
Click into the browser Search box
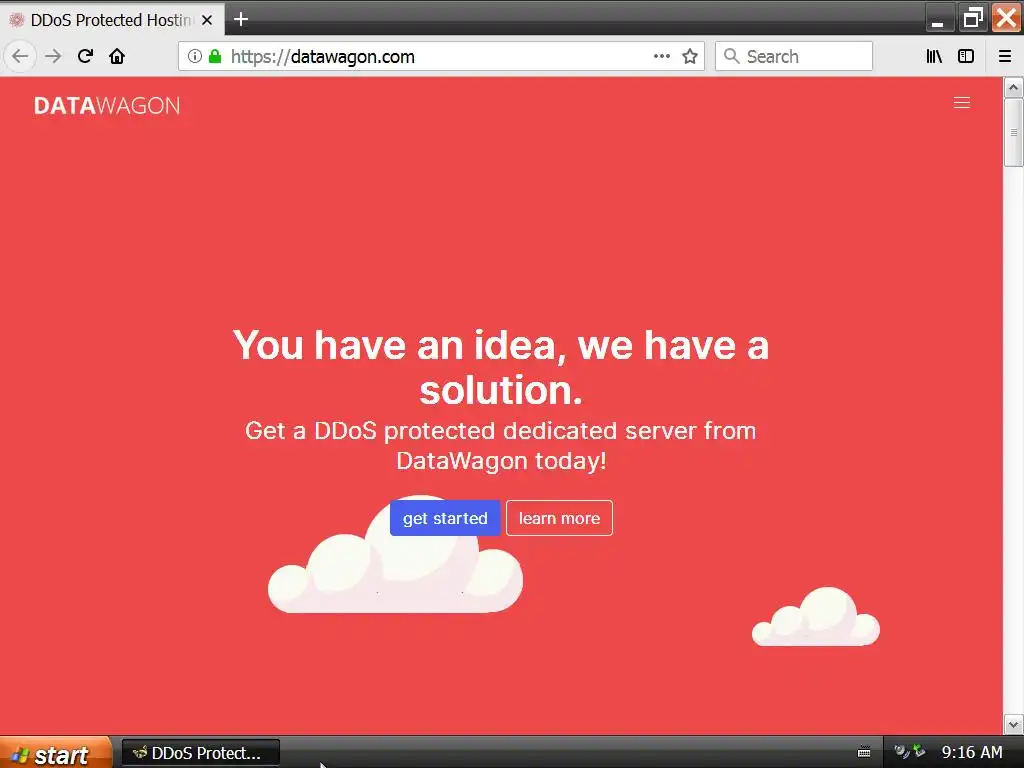click(793, 56)
